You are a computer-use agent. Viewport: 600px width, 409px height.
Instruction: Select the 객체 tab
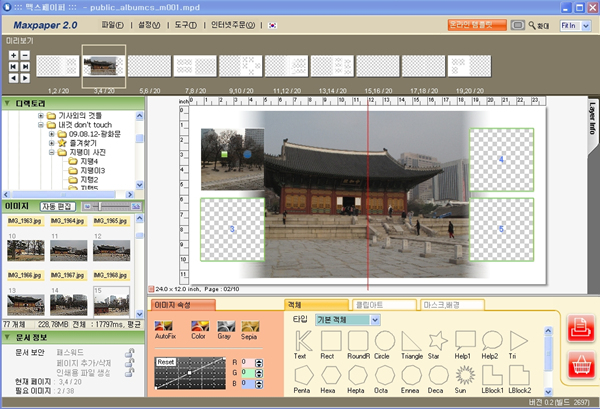tap(316, 305)
